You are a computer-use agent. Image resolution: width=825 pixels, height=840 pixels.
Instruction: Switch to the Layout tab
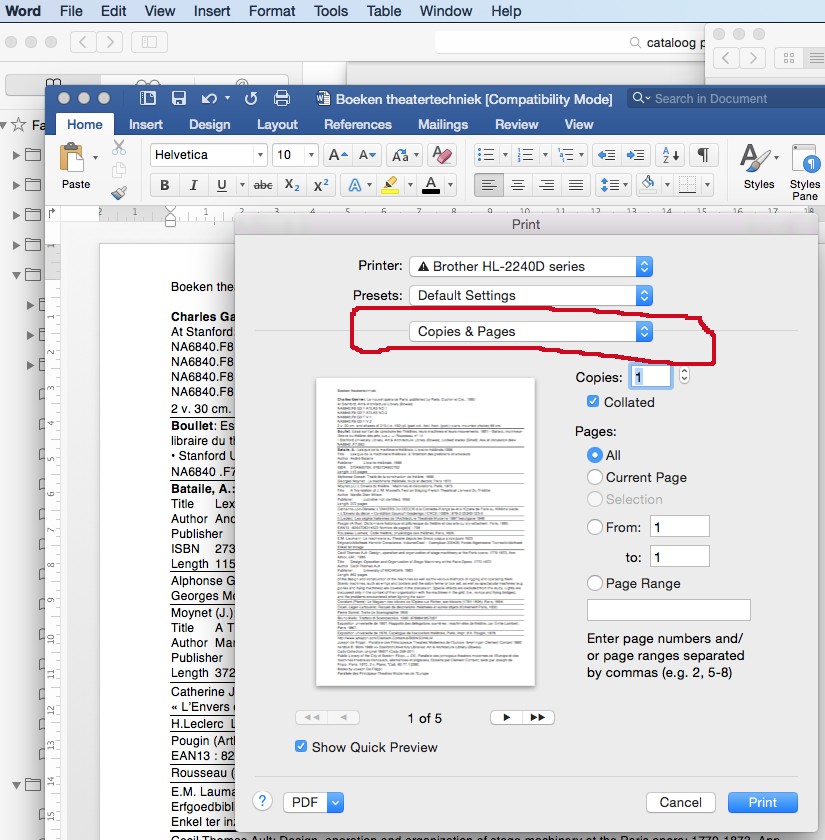(277, 124)
